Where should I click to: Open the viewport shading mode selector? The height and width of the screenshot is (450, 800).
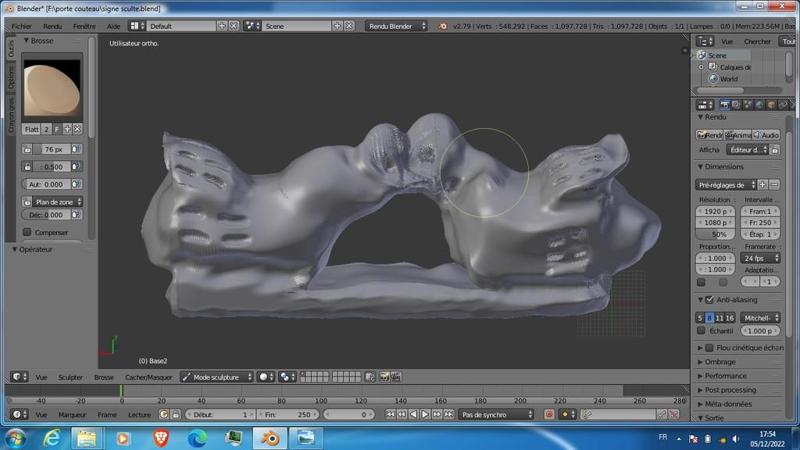tap(266, 377)
